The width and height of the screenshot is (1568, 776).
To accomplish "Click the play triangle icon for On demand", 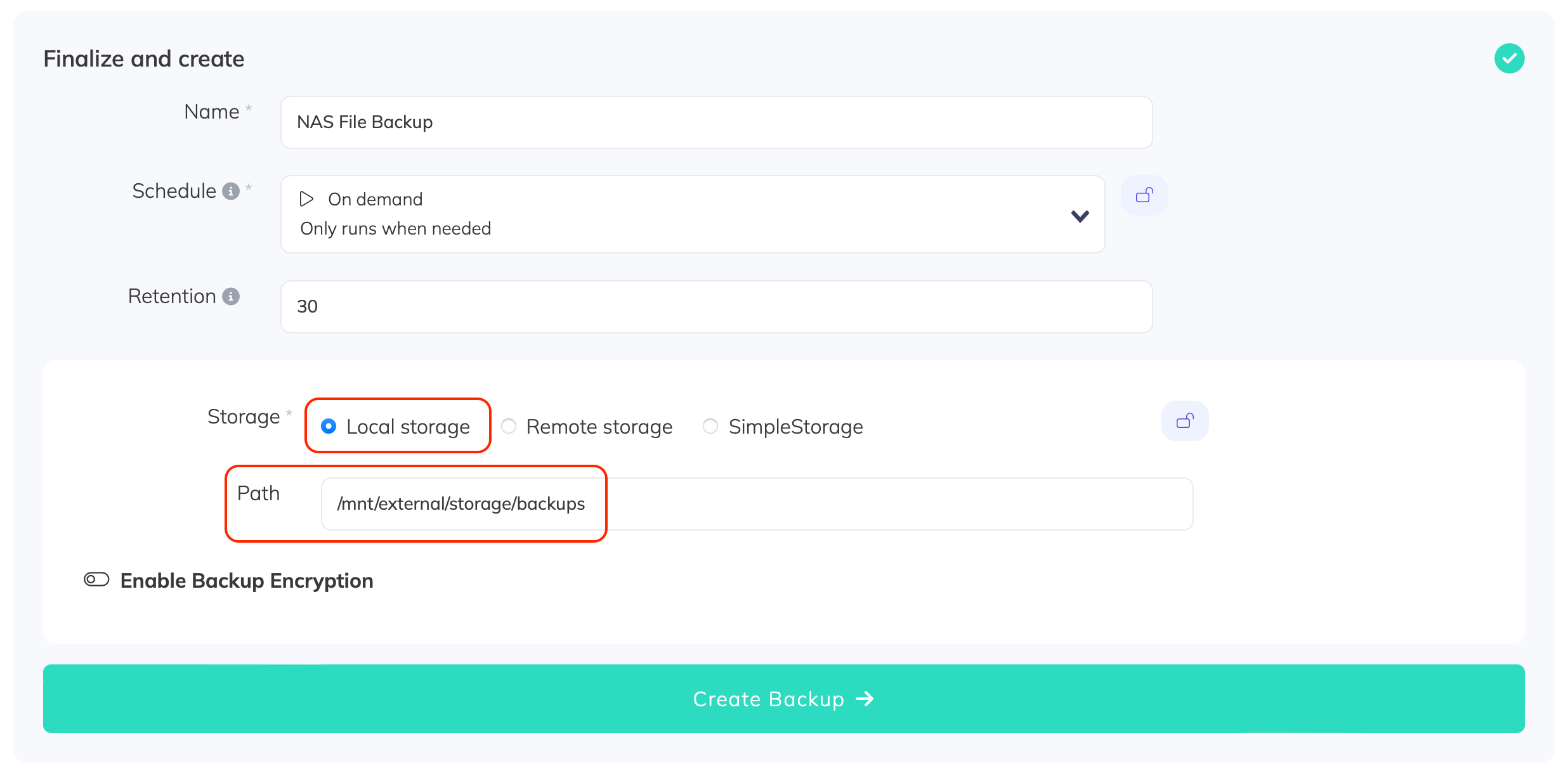I will [306, 199].
